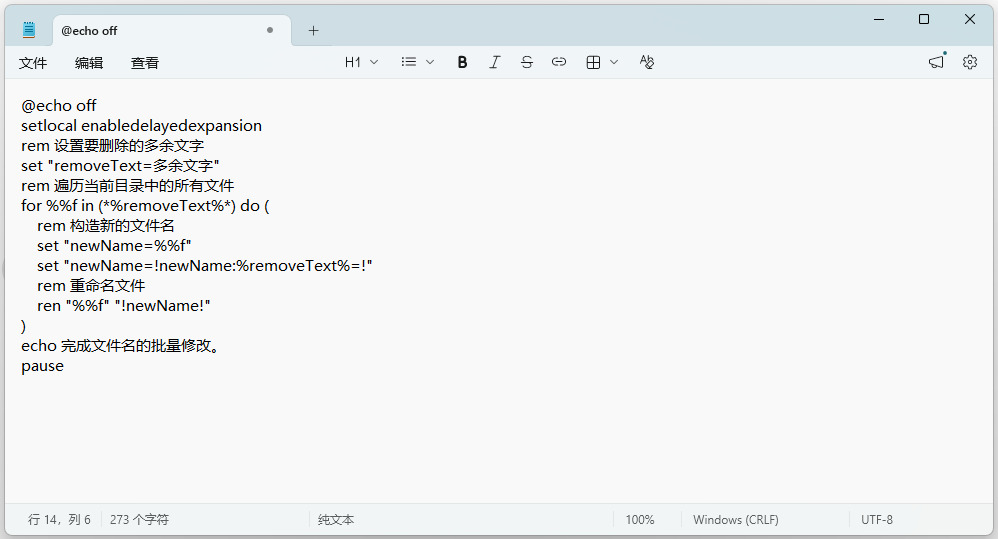
Task: Click the first line '@echo off' in editor
Action: tap(59, 106)
